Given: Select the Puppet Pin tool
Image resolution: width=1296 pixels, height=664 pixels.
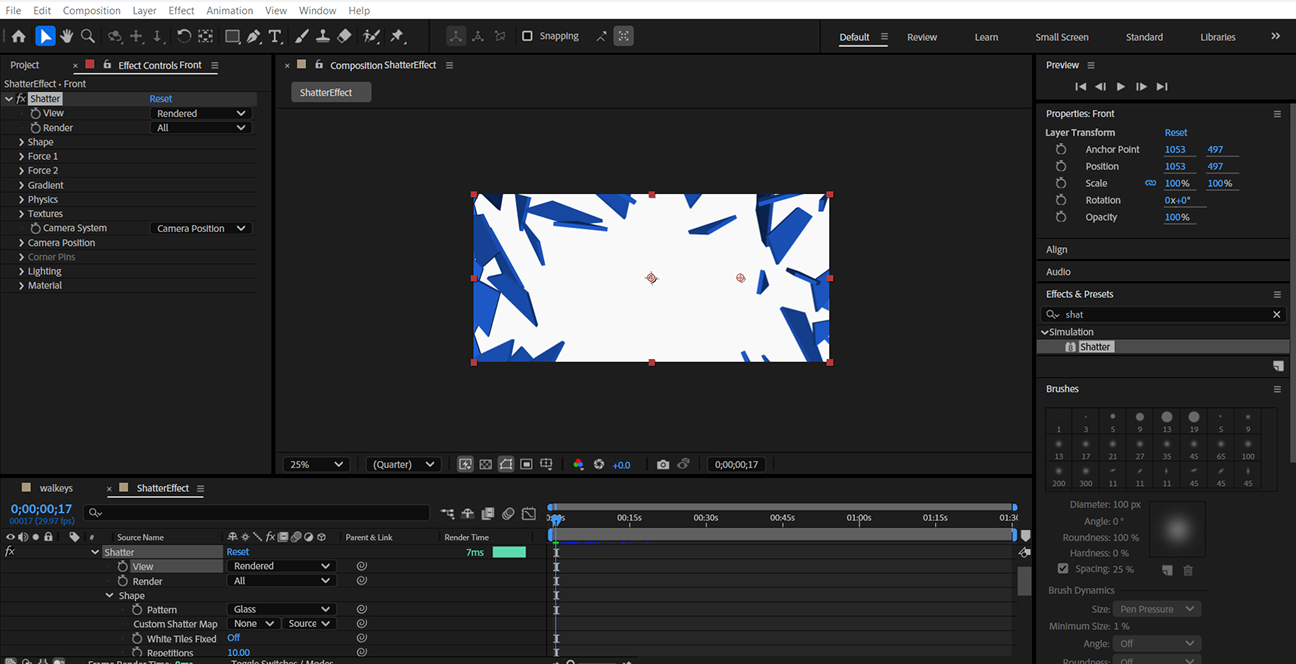Looking at the screenshot, I should (397, 36).
